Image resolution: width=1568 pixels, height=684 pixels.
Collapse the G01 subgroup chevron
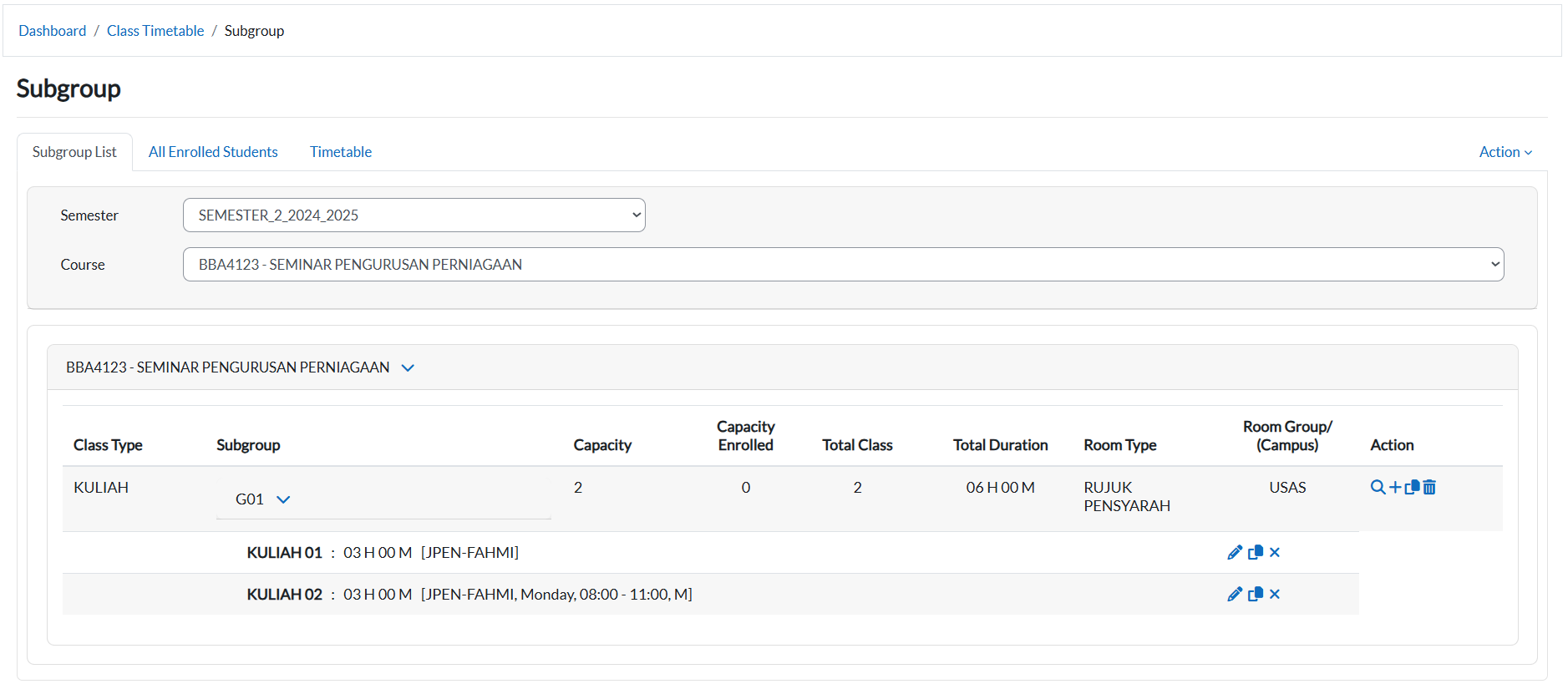click(x=283, y=499)
